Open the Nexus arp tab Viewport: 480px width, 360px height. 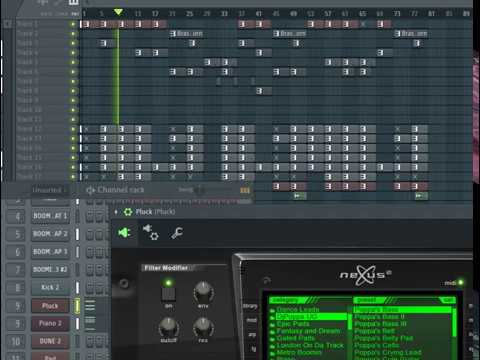coord(252,334)
